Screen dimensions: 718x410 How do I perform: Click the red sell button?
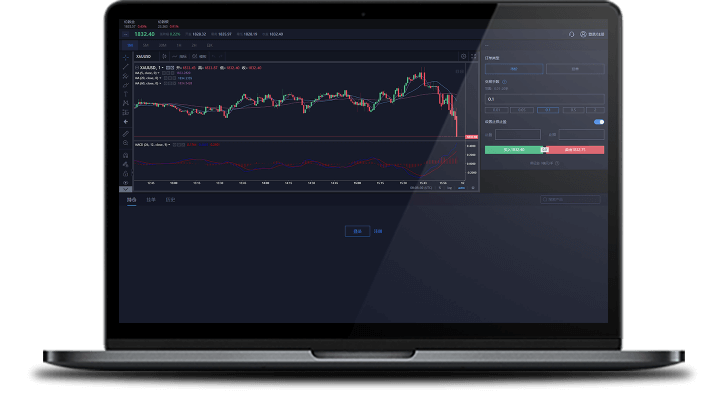click(x=577, y=150)
